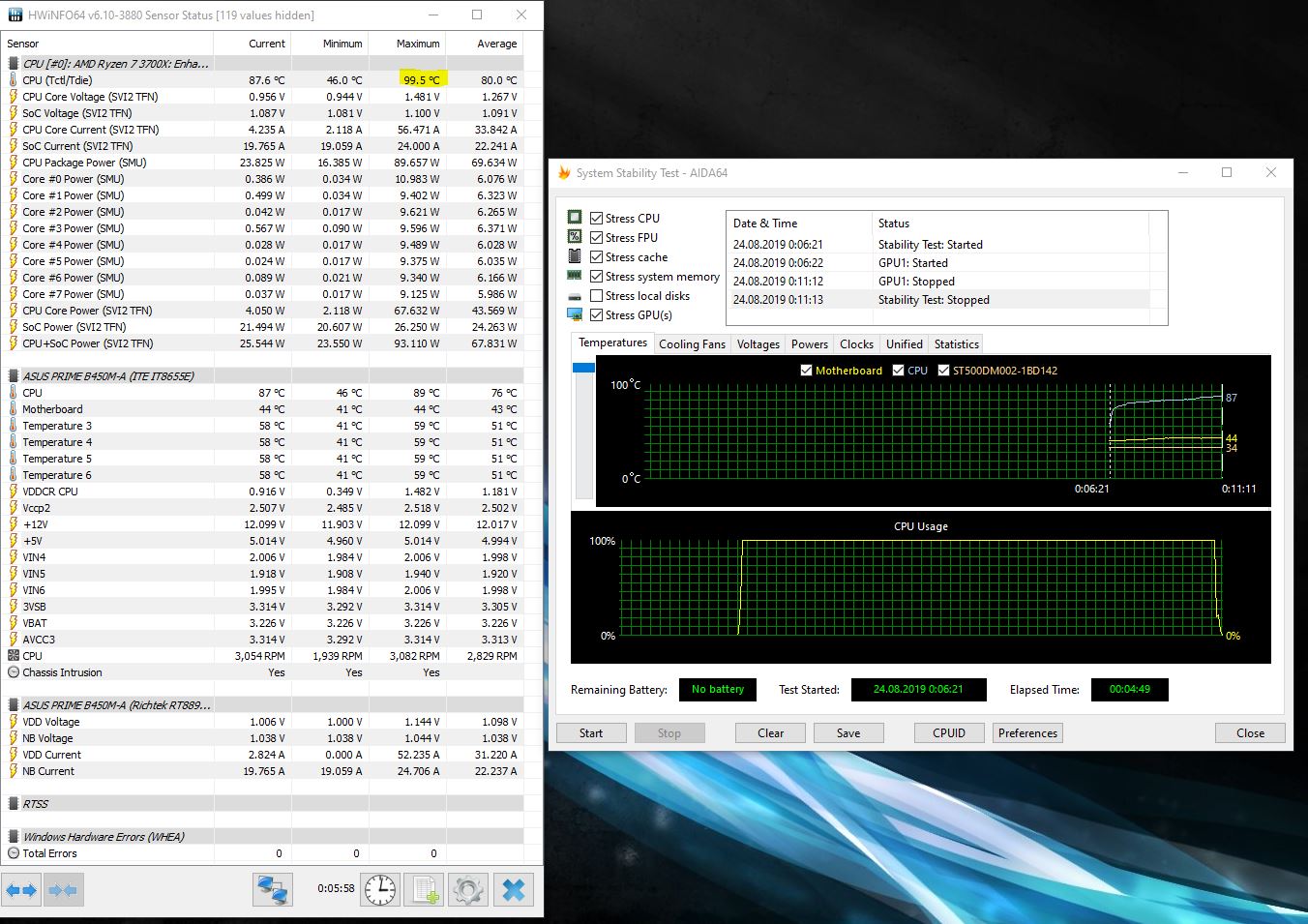
Task: Click the icon of Chassis Intrusion row
Action: click(x=14, y=672)
